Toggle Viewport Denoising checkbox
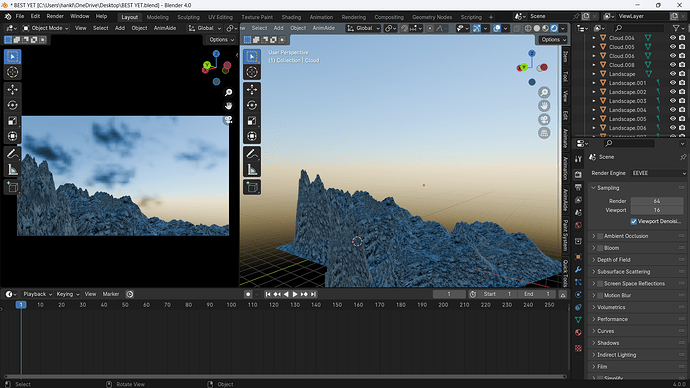This screenshot has height=388, width=690. click(634, 221)
